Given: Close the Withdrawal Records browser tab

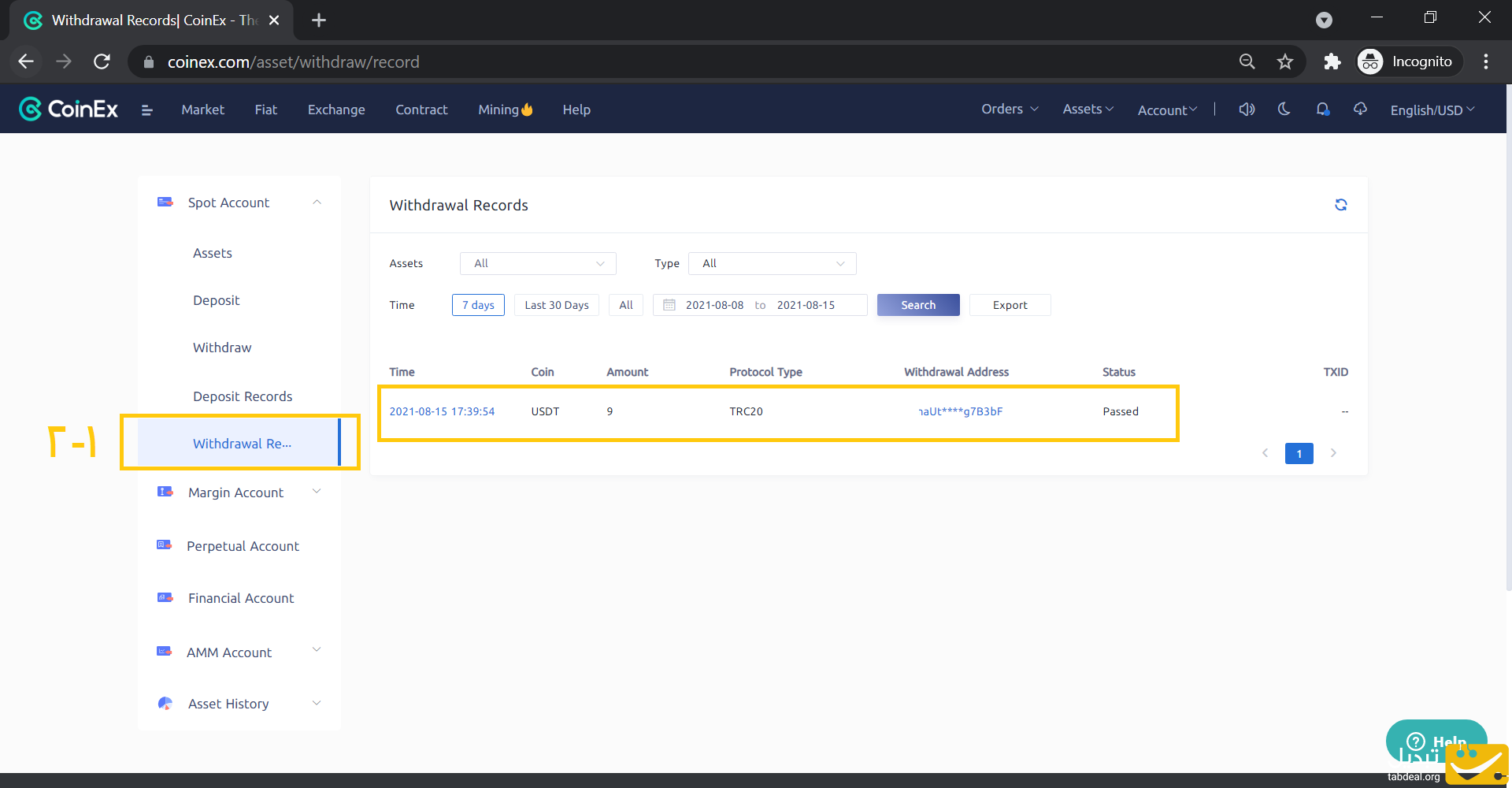Looking at the screenshot, I should pyautogui.click(x=274, y=20).
